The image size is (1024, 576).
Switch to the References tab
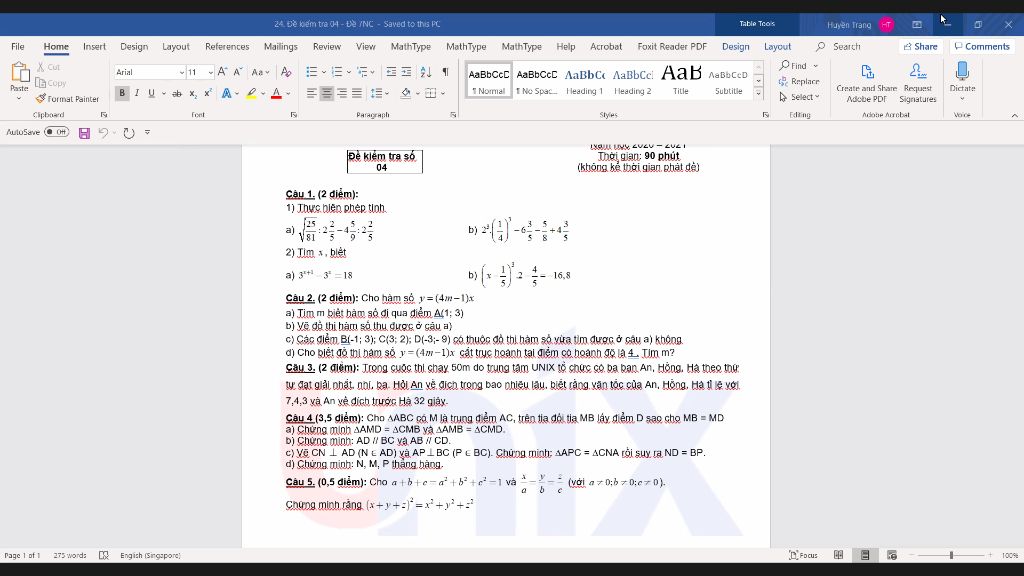pyautogui.click(x=227, y=46)
